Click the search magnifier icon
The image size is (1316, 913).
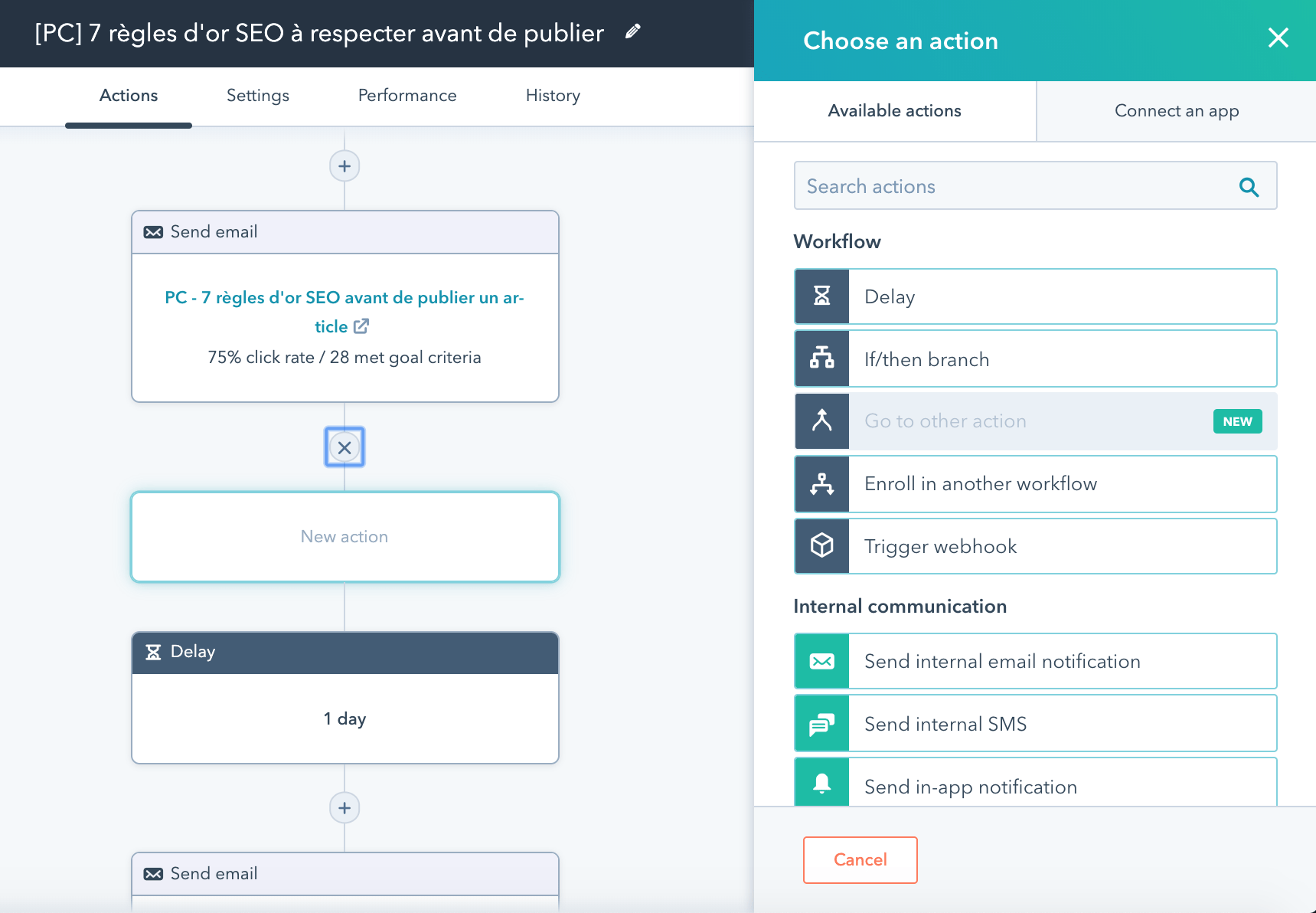[1249, 186]
